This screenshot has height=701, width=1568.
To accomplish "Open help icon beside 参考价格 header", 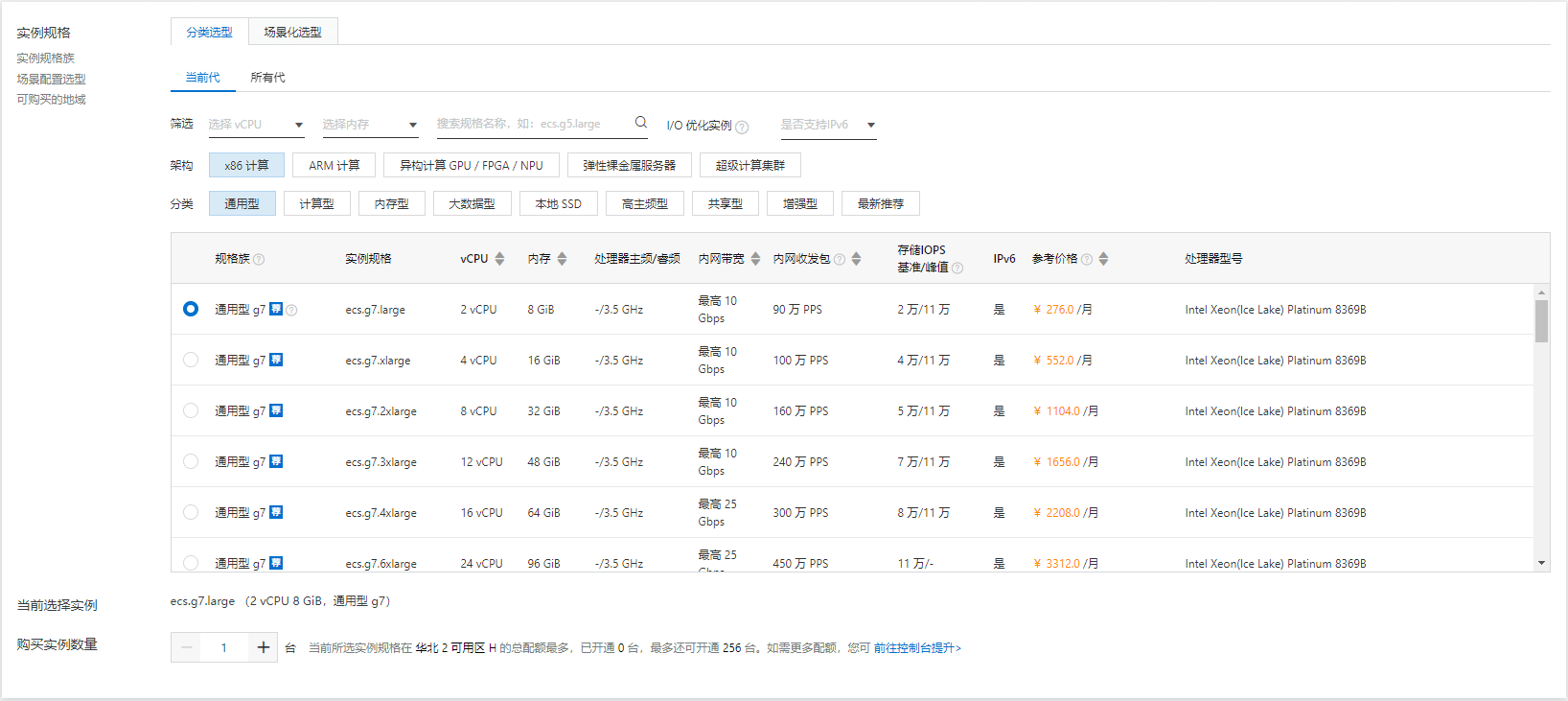I will [x=1087, y=259].
